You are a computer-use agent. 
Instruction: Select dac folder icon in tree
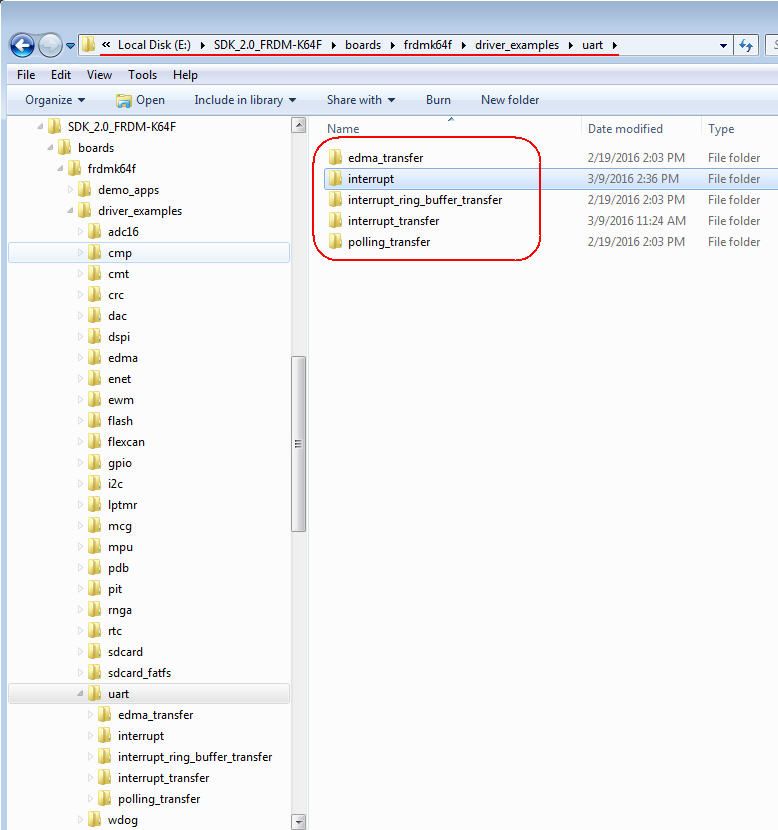coord(95,315)
